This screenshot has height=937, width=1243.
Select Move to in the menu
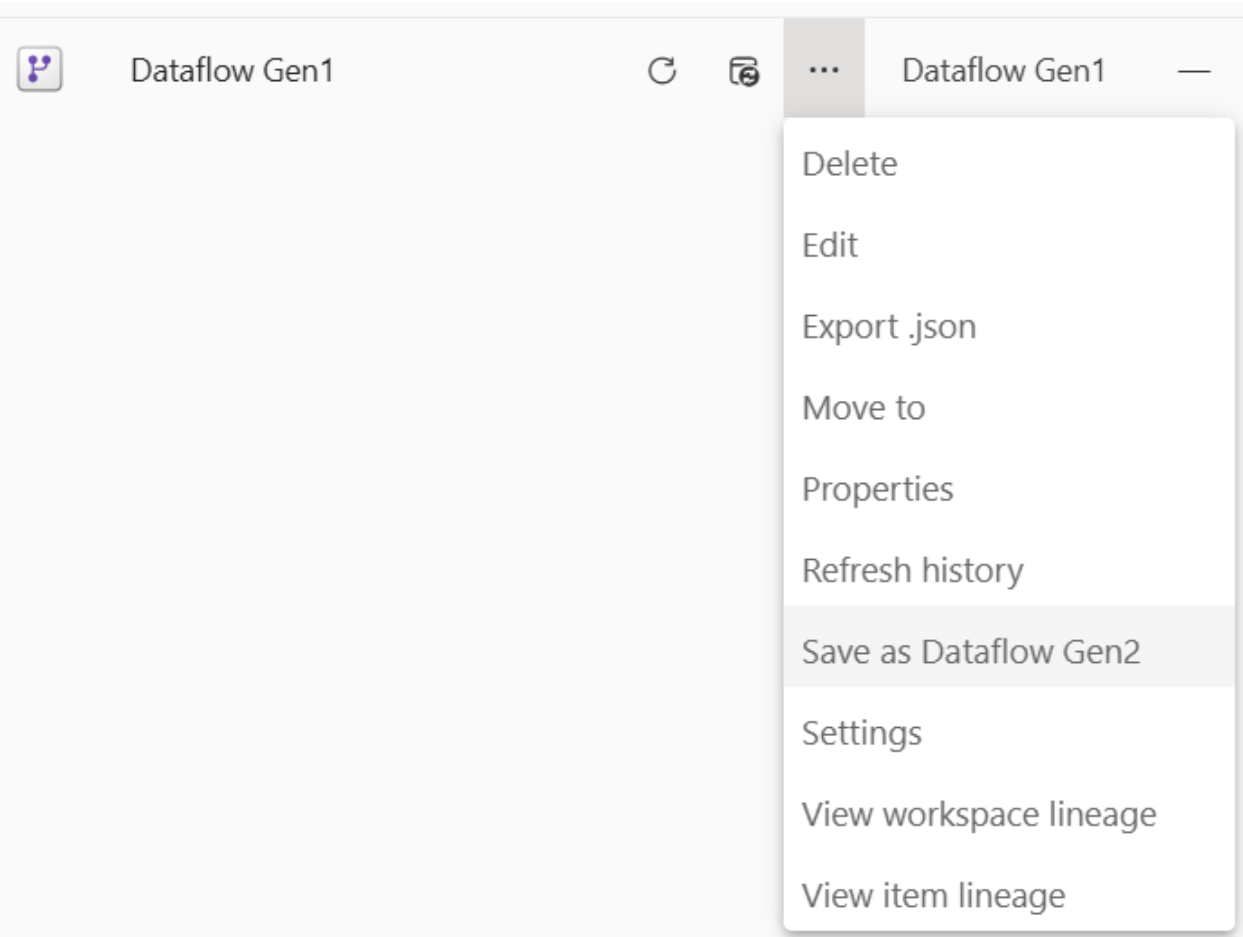pos(1009,408)
